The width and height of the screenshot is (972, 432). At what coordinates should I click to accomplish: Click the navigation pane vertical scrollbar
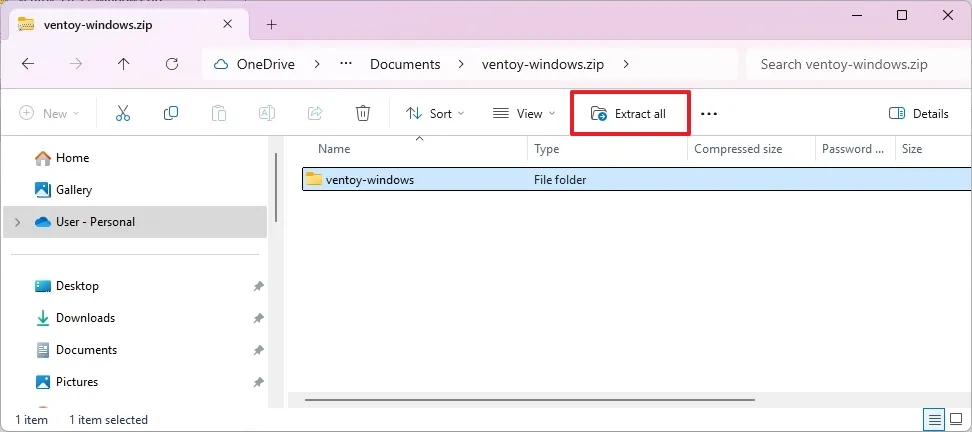[x=276, y=188]
